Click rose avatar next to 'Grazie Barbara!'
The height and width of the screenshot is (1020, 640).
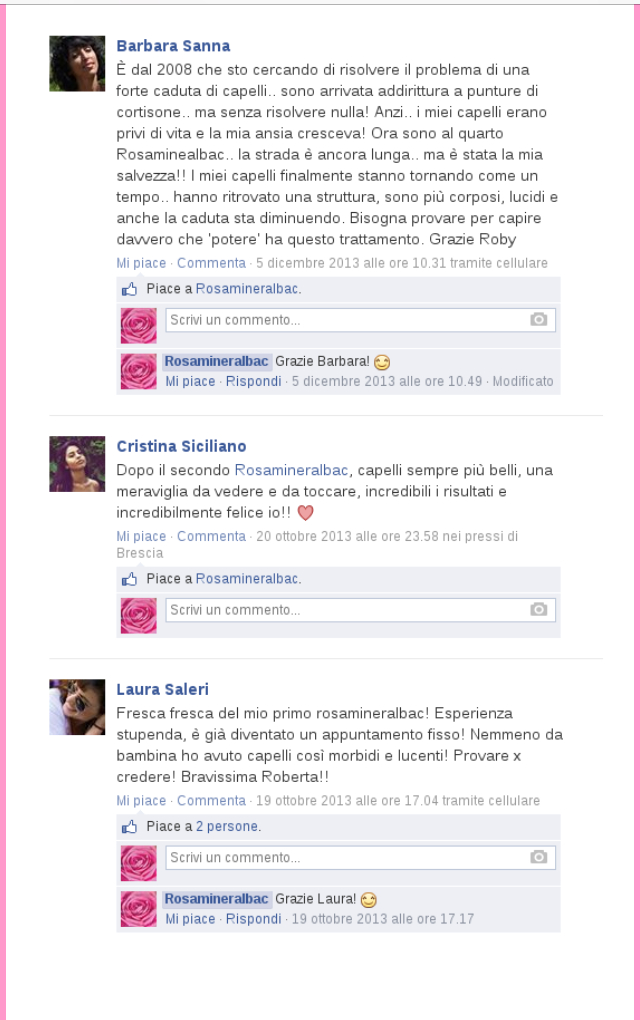139,371
